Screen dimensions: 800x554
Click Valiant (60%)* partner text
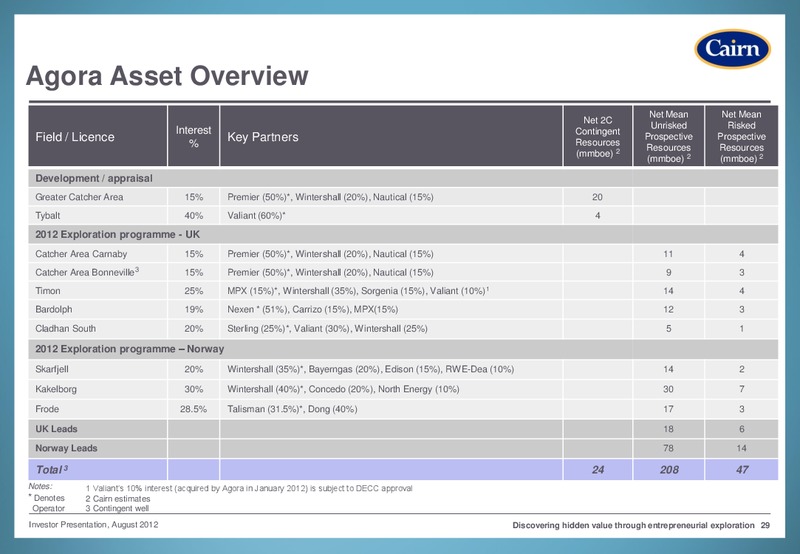tap(256, 215)
